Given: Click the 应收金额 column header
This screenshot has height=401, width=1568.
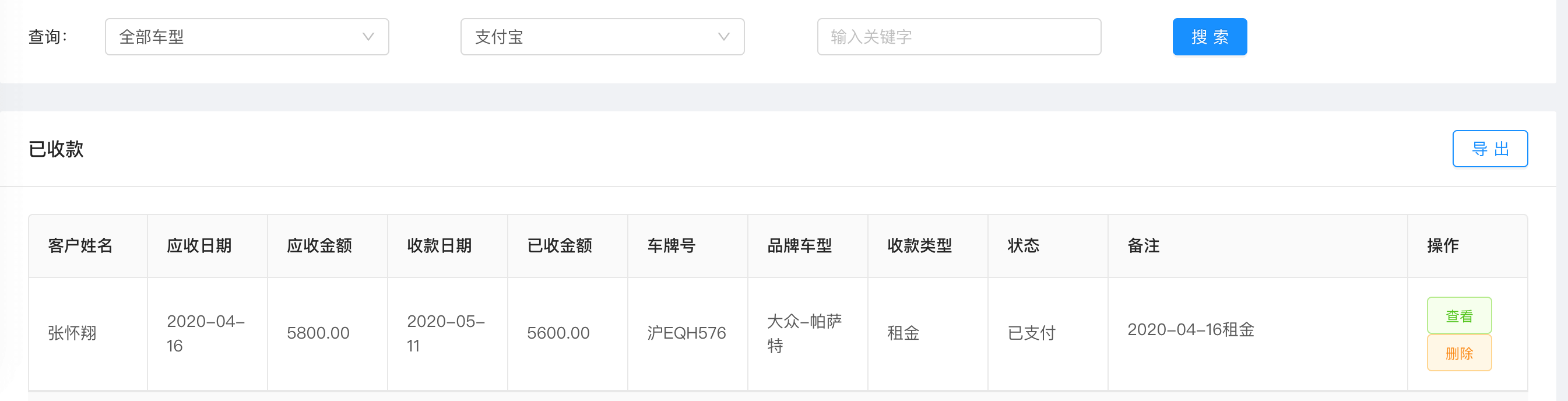Looking at the screenshot, I should (319, 246).
